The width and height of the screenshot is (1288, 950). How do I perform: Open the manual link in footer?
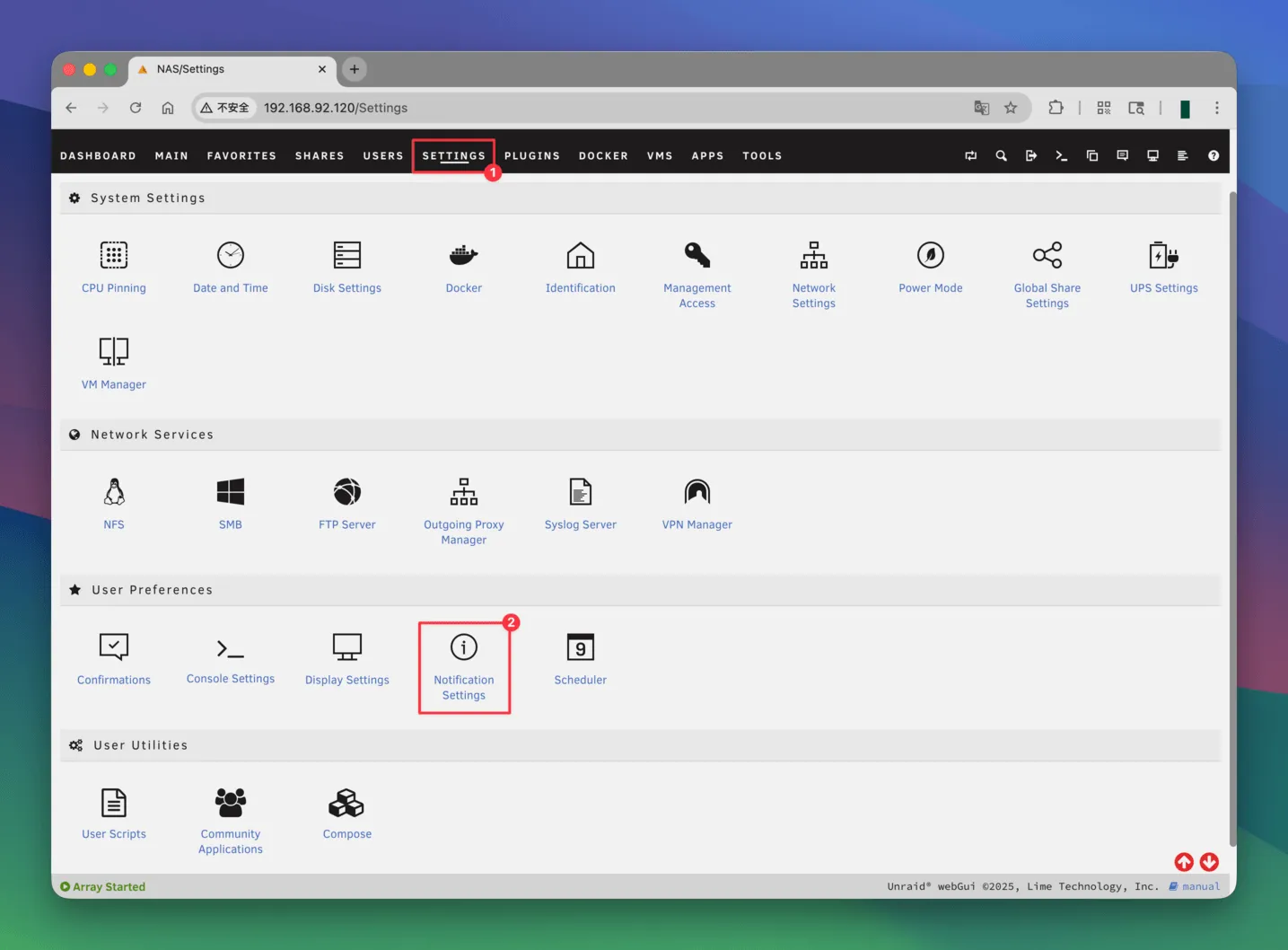point(1195,886)
